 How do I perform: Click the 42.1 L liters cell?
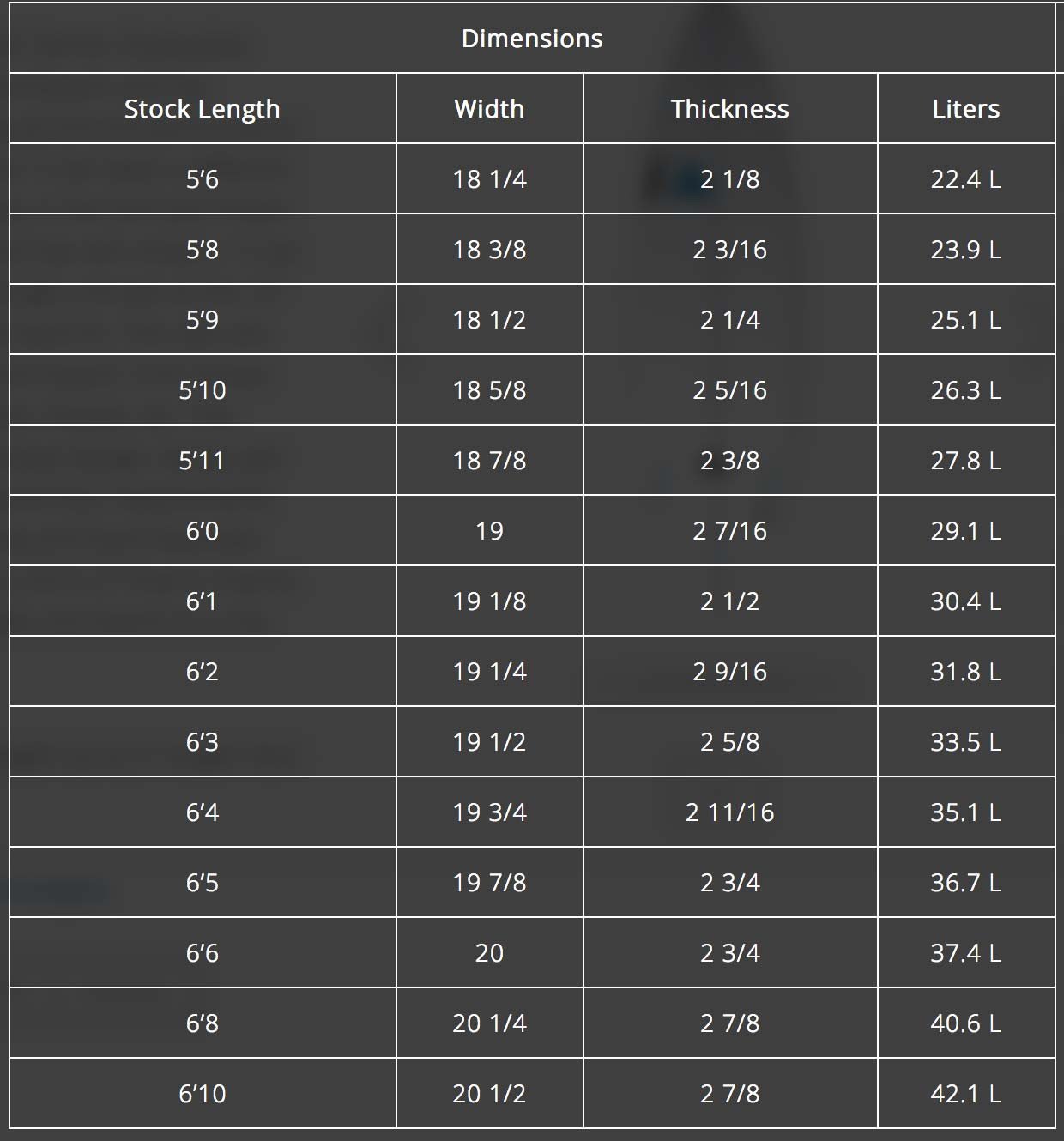pyautogui.click(x=966, y=1094)
